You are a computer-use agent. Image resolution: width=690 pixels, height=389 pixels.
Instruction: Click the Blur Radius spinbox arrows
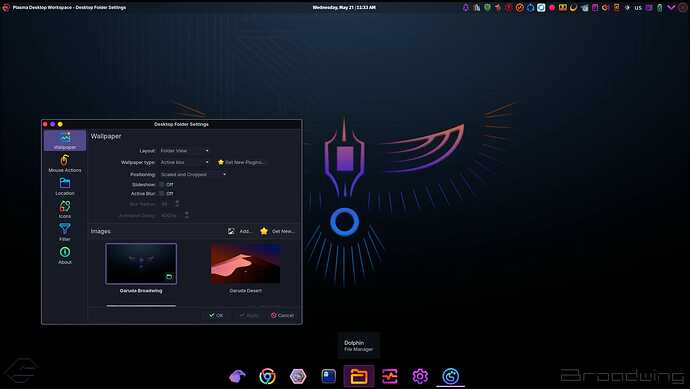(x=177, y=204)
